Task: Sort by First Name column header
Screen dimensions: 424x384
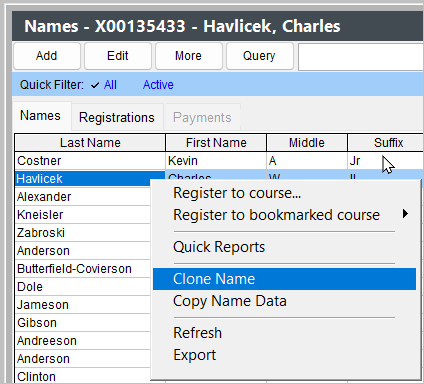Action: 216,143
